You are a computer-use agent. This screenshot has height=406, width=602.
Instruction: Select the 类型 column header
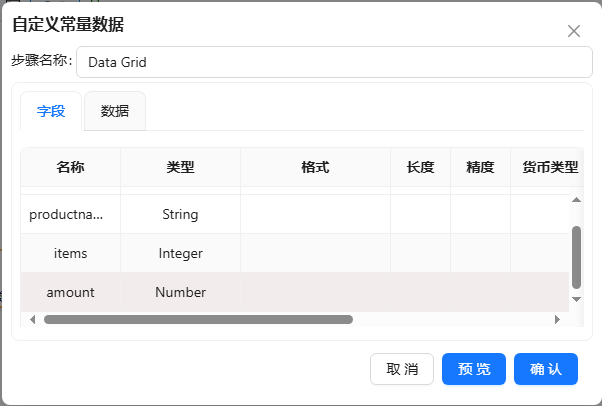coord(180,167)
